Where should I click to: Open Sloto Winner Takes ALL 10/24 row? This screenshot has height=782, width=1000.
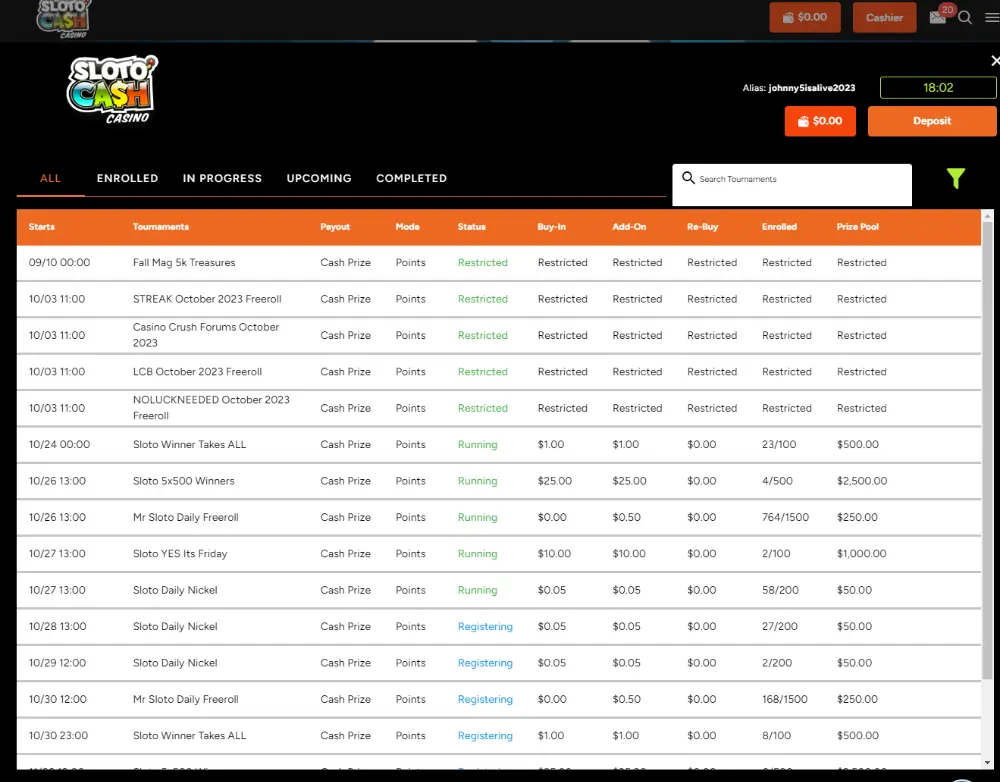(x=499, y=445)
